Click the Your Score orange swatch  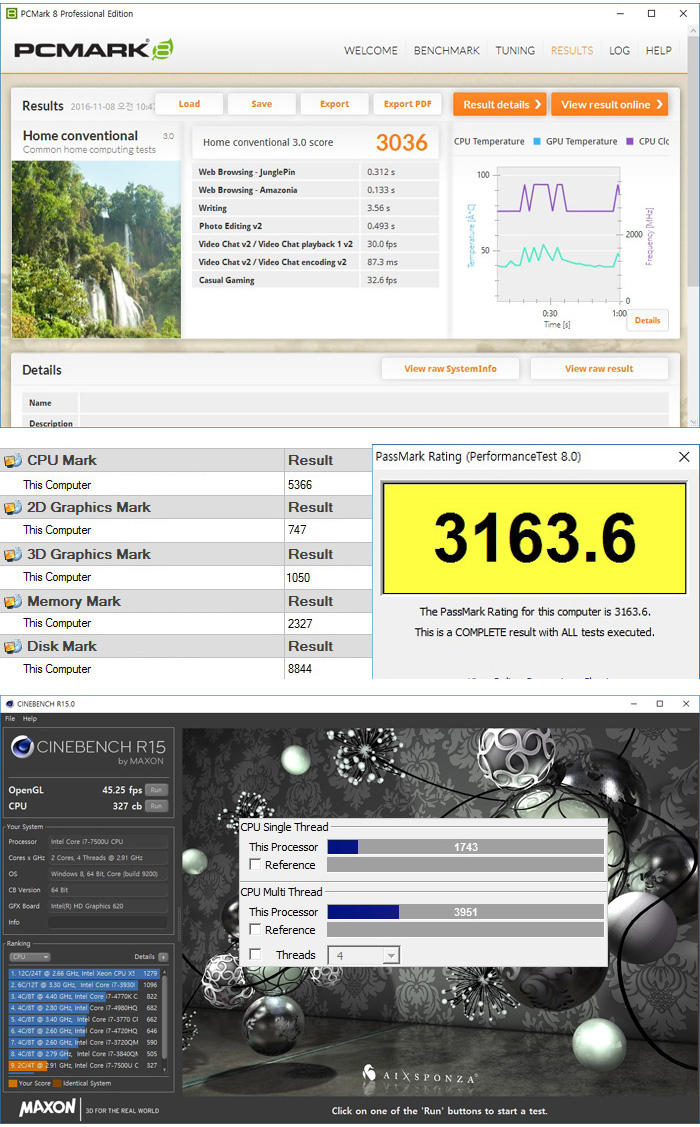[x=13, y=1083]
